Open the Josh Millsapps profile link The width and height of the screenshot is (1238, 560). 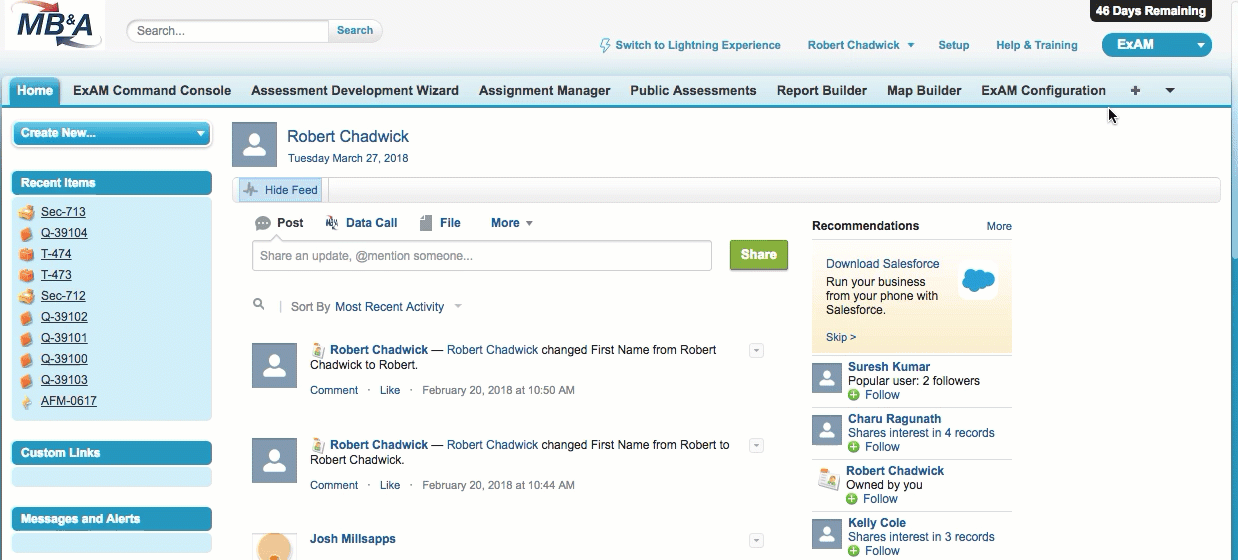coord(353,539)
